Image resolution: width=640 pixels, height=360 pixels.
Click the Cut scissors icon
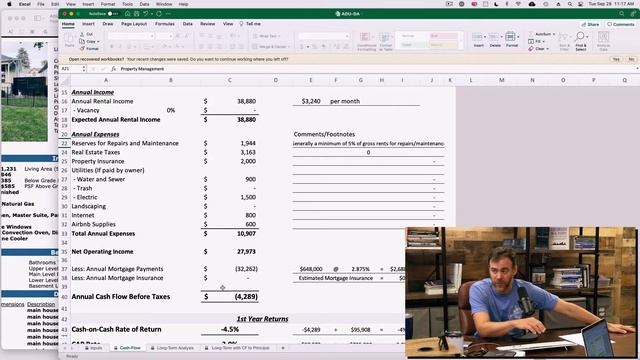83,34
